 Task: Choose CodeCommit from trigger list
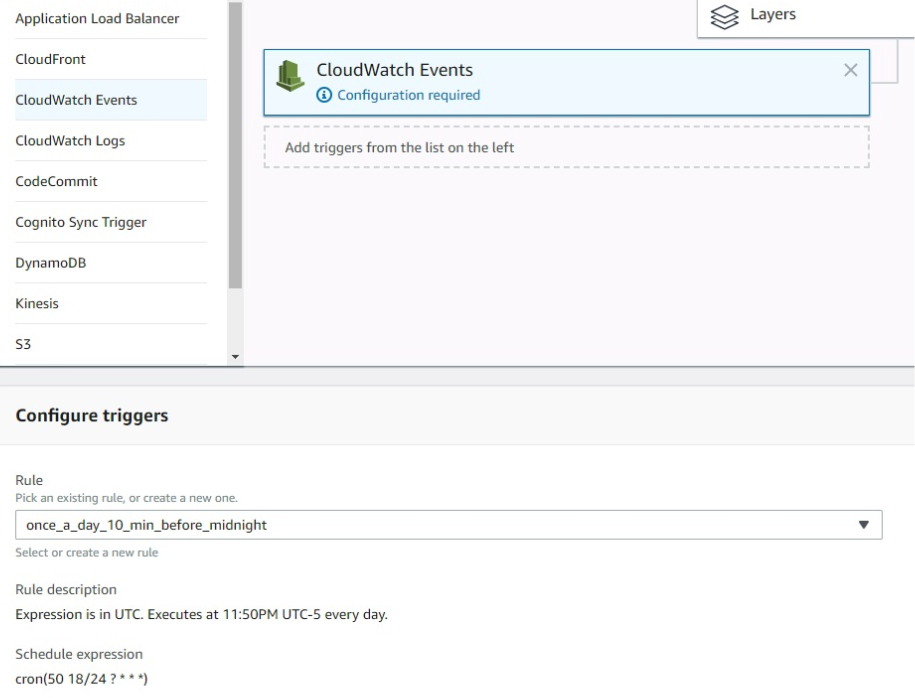(x=111, y=182)
